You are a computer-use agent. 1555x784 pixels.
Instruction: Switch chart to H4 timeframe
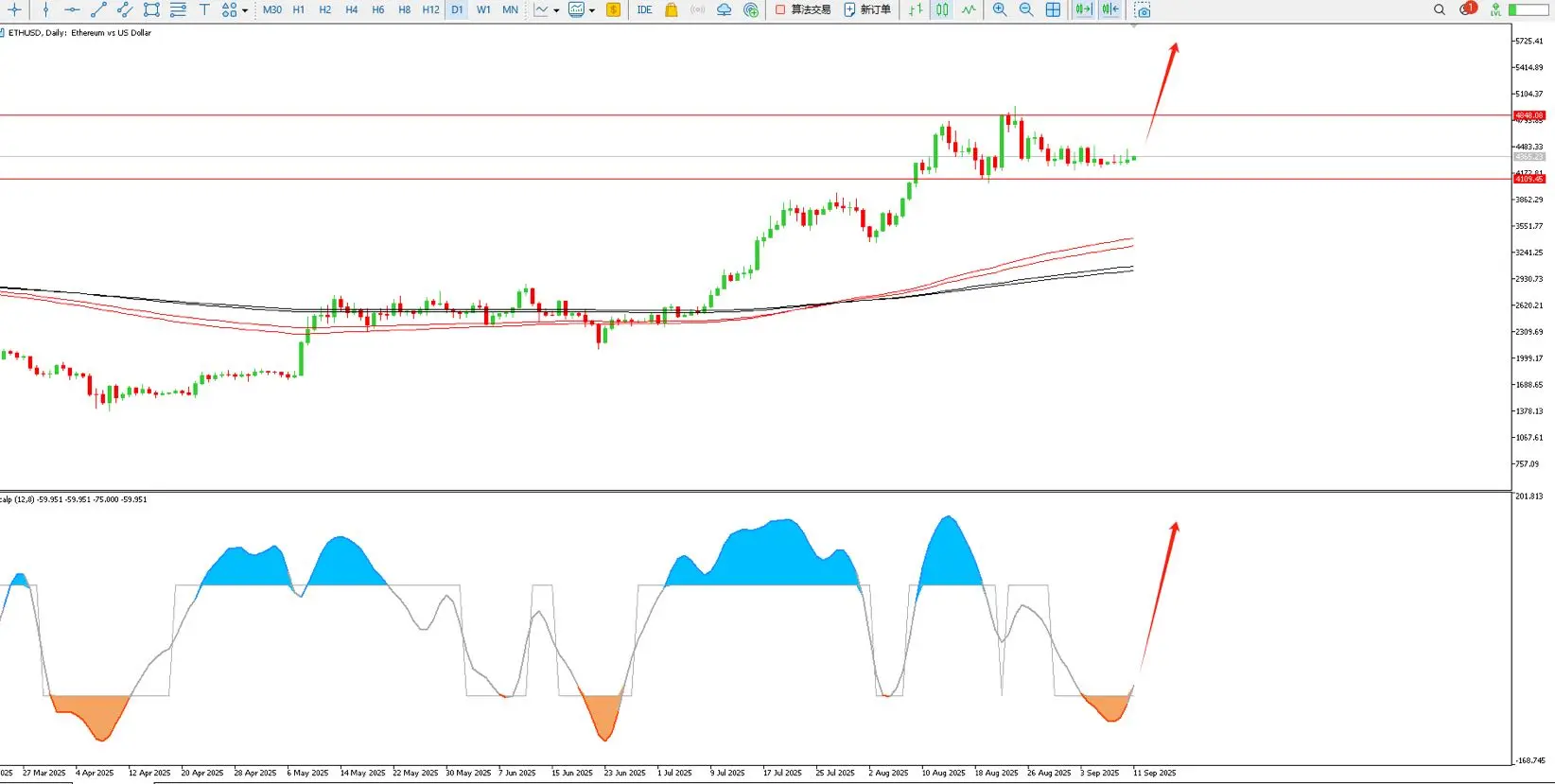(352, 9)
